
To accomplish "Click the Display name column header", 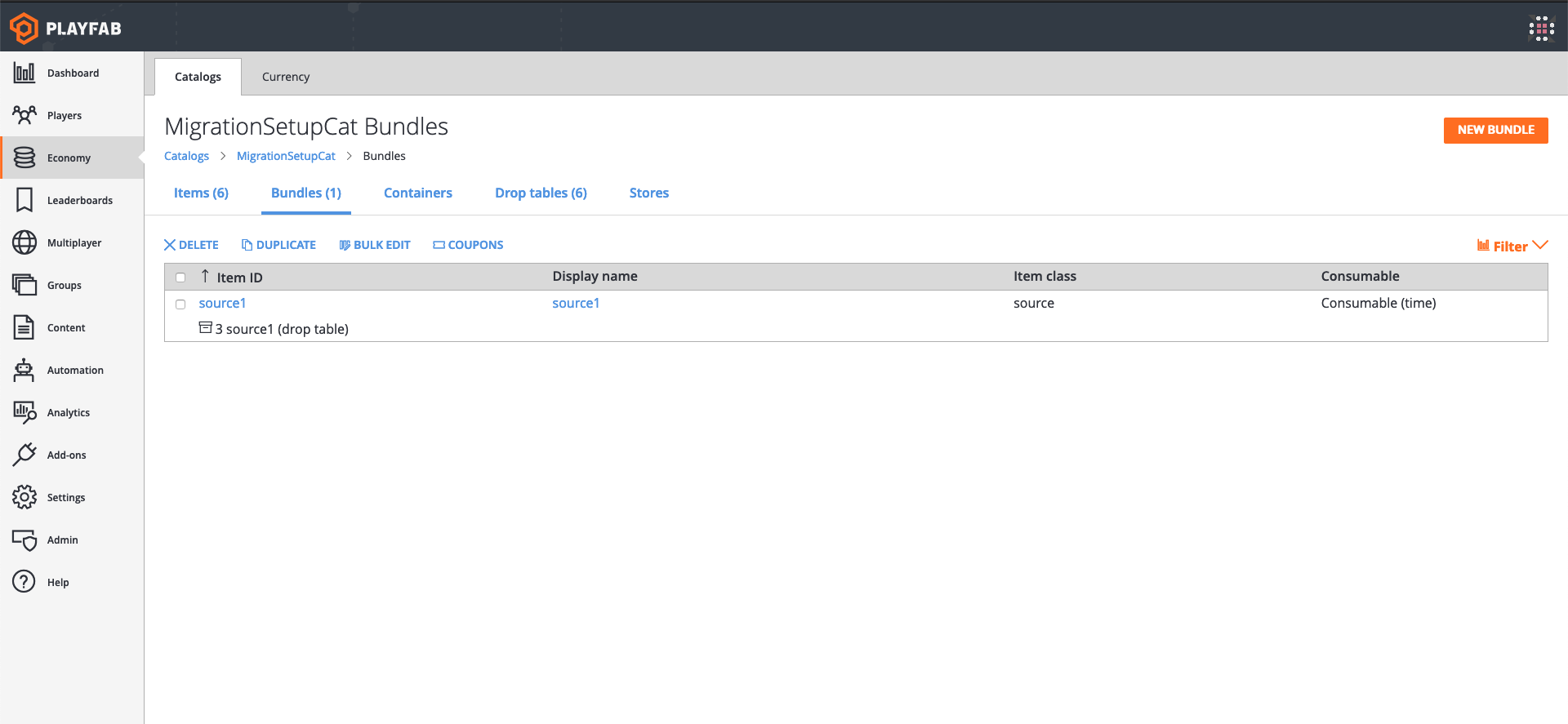I will coord(595,276).
